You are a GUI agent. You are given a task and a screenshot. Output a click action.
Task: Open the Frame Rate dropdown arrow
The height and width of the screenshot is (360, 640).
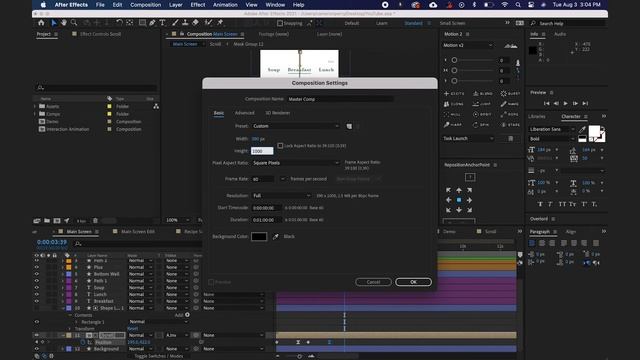pos(282,179)
